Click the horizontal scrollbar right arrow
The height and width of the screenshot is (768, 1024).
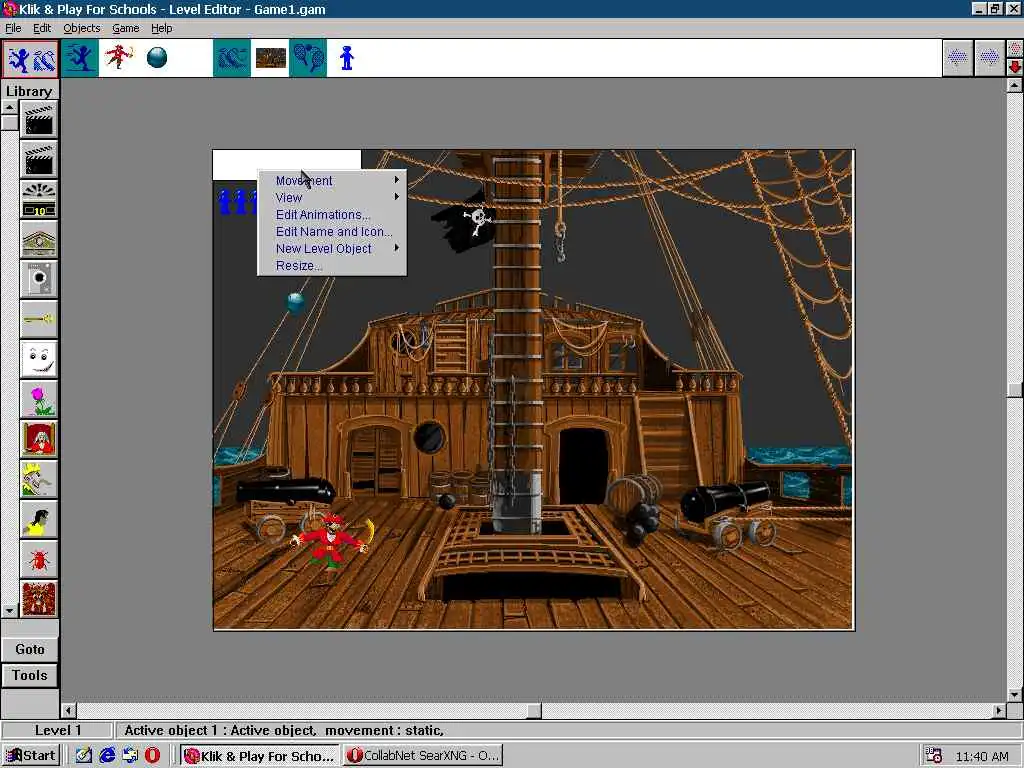point(999,710)
